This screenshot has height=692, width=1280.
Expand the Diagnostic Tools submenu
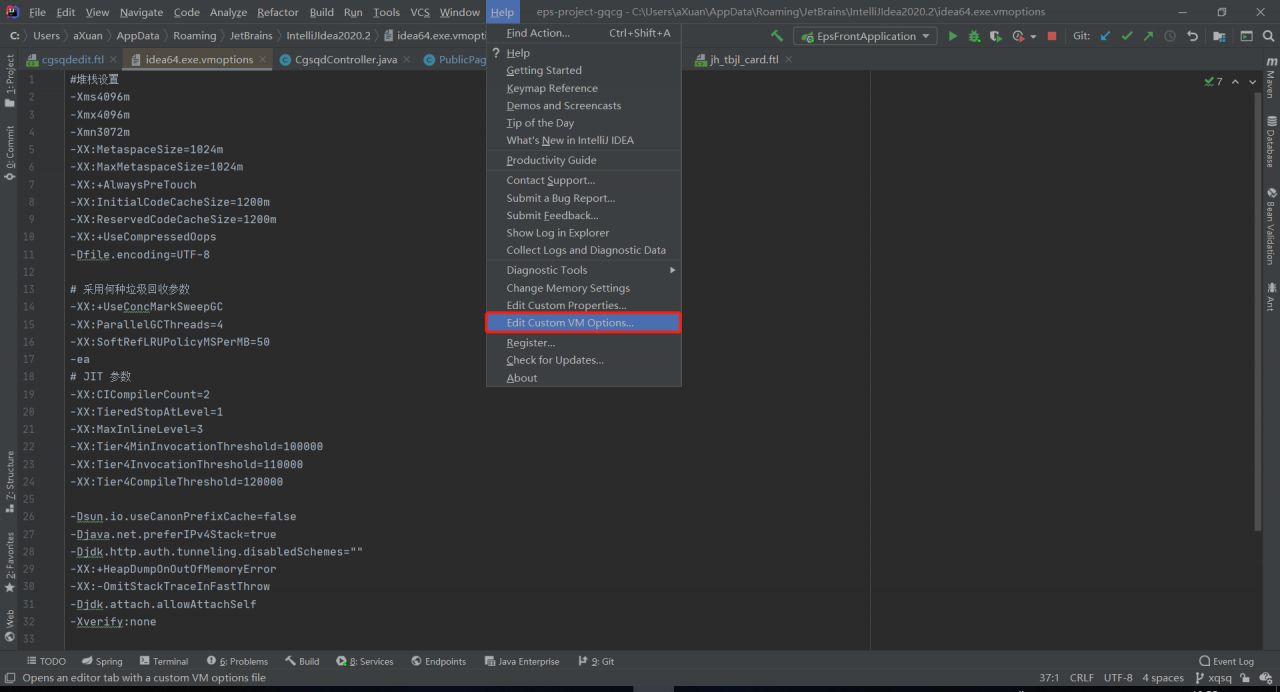pyautogui.click(x=584, y=270)
